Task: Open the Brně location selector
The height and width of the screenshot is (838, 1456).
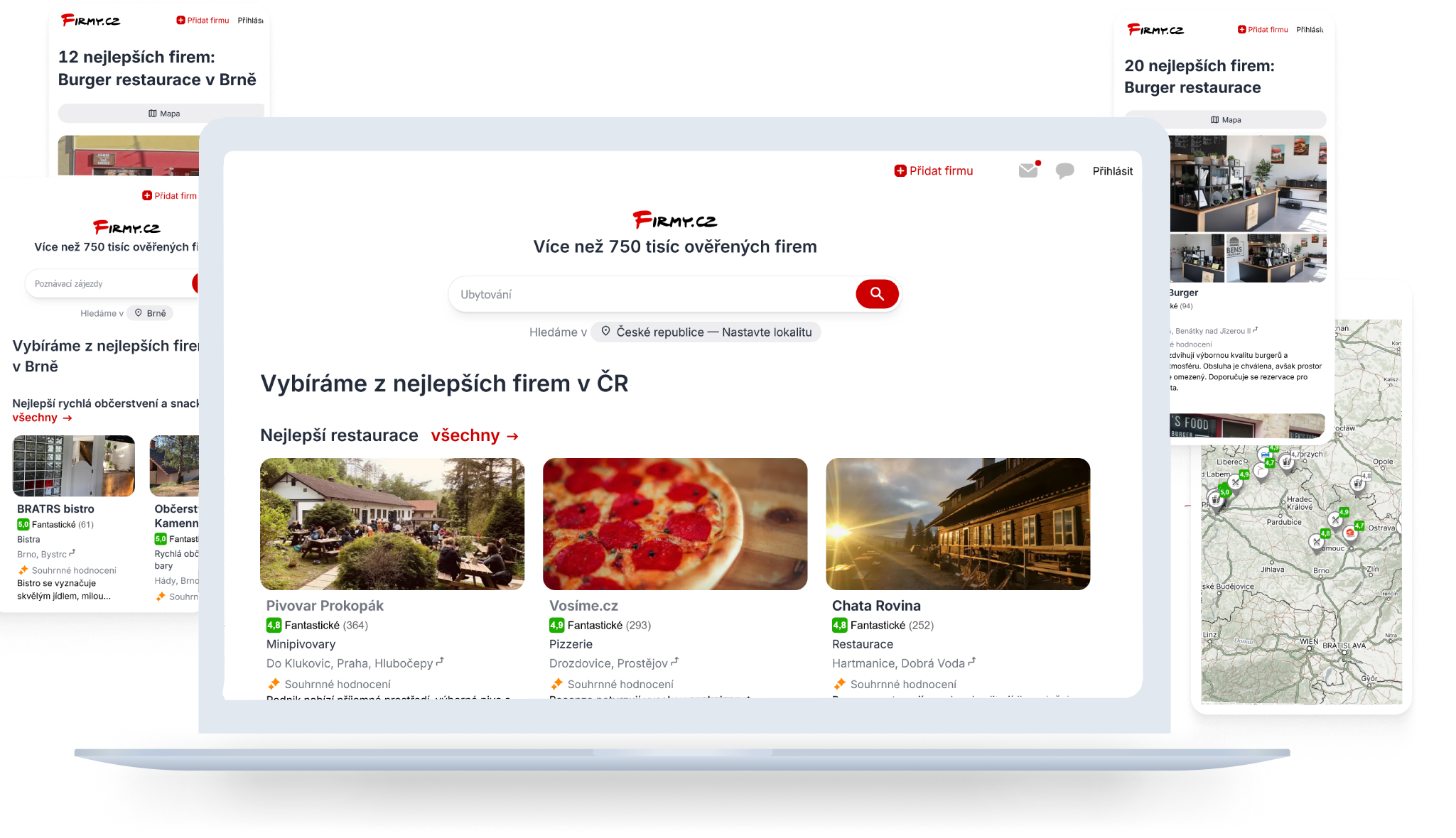Action: click(150, 313)
